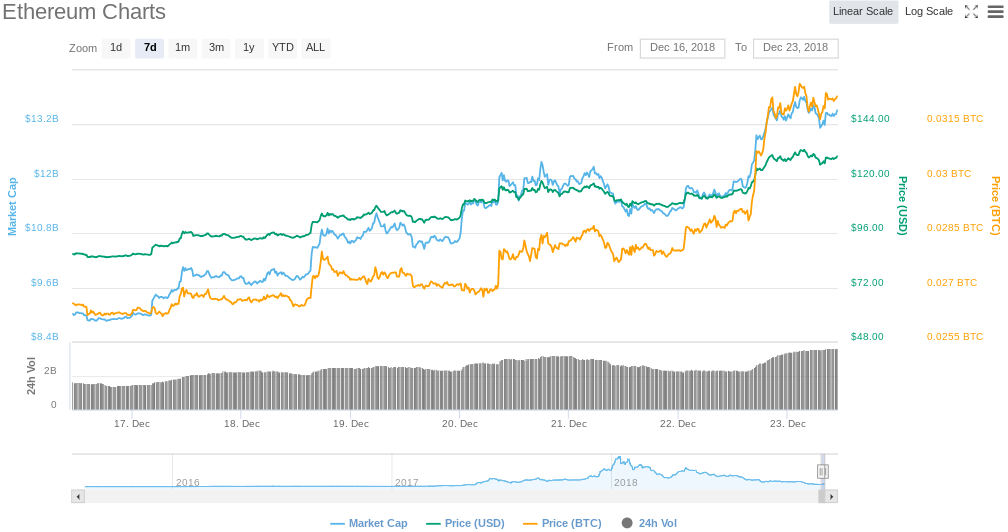The width and height of the screenshot is (1008, 532).
Task: Edit the To date field
Action: pyautogui.click(x=795, y=48)
